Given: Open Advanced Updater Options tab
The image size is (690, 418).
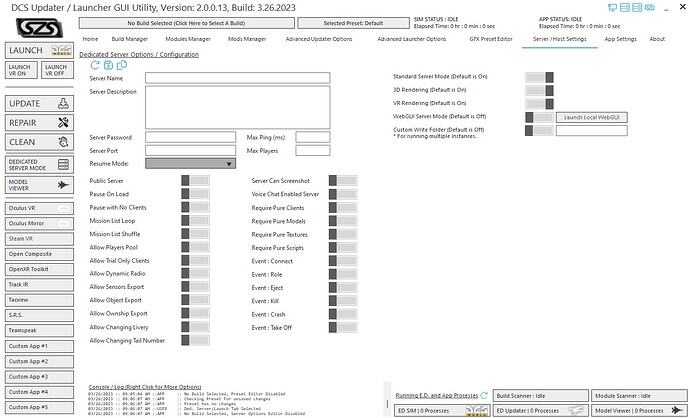Looking at the screenshot, I should click(319, 39).
